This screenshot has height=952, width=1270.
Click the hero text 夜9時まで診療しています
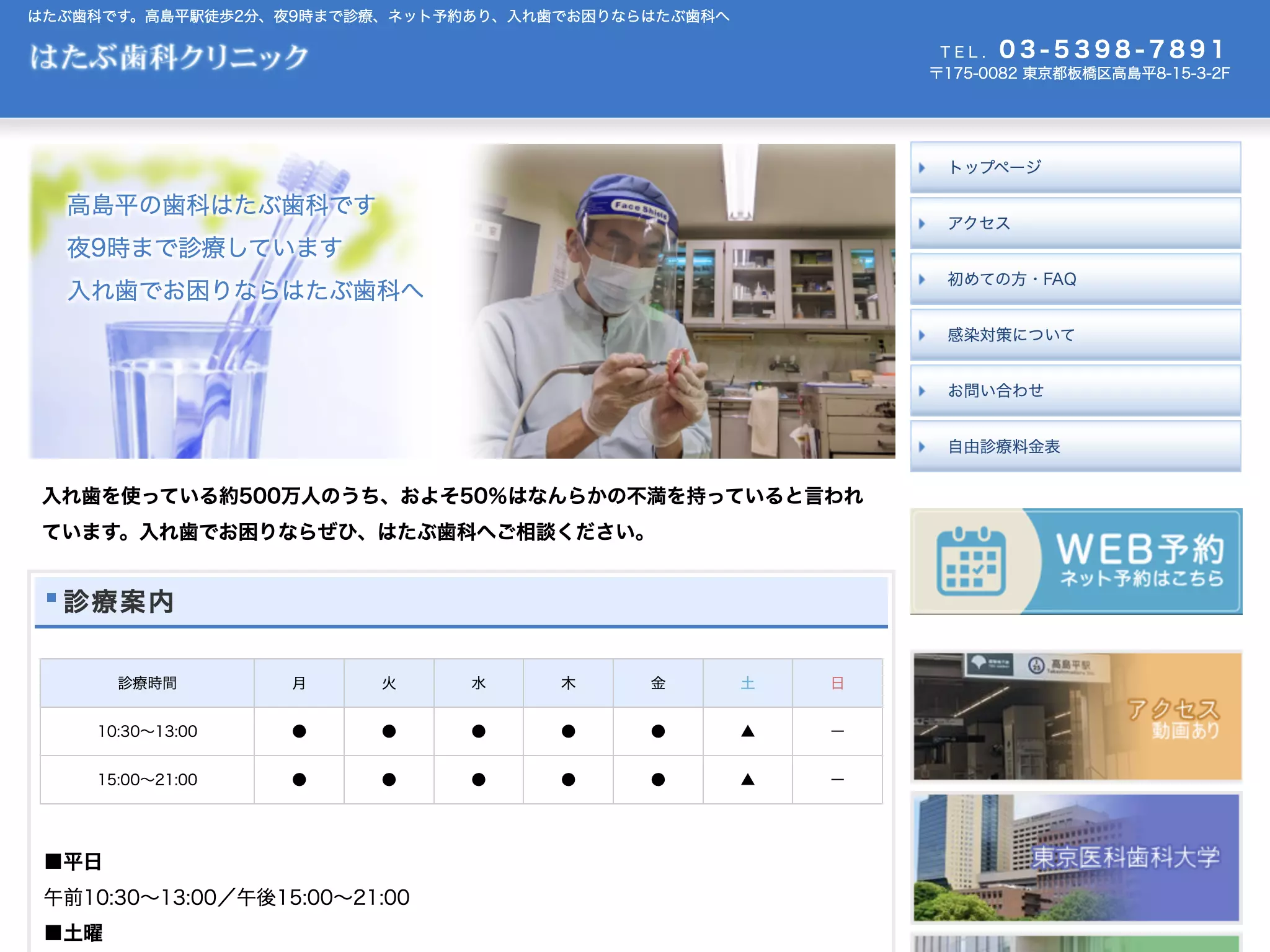coord(205,248)
